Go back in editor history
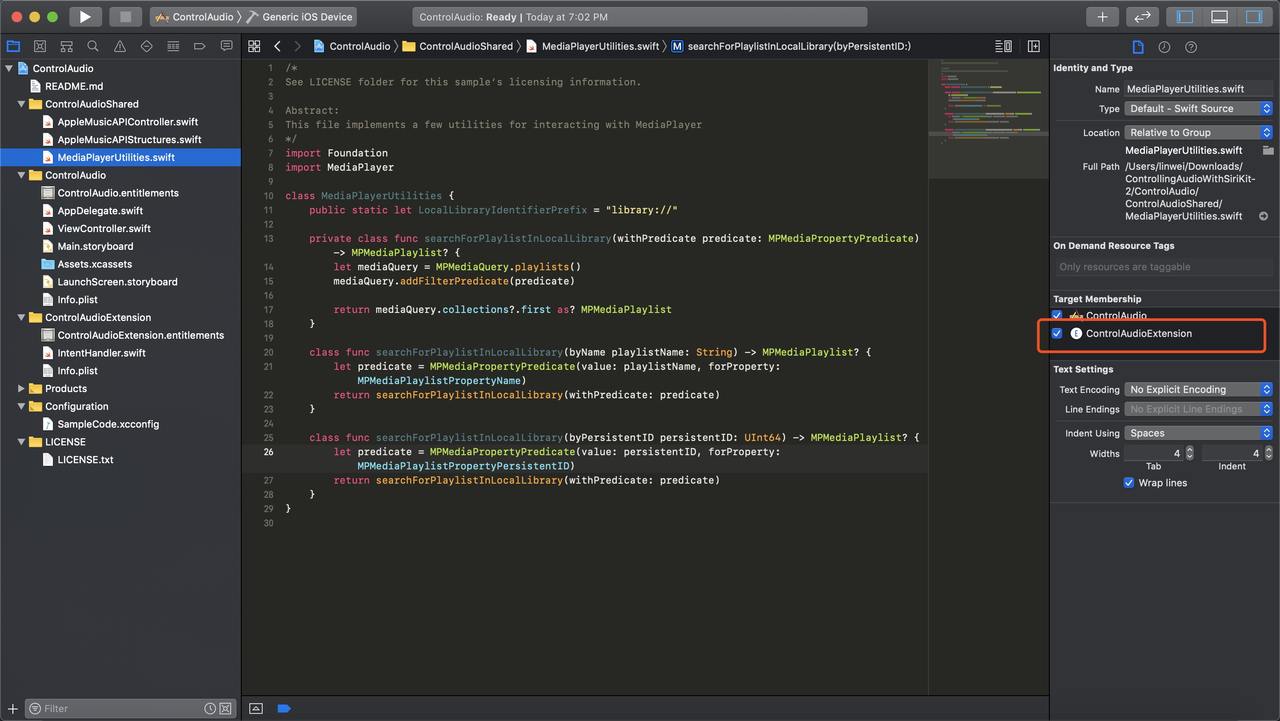Image resolution: width=1280 pixels, height=721 pixels. click(277, 46)
